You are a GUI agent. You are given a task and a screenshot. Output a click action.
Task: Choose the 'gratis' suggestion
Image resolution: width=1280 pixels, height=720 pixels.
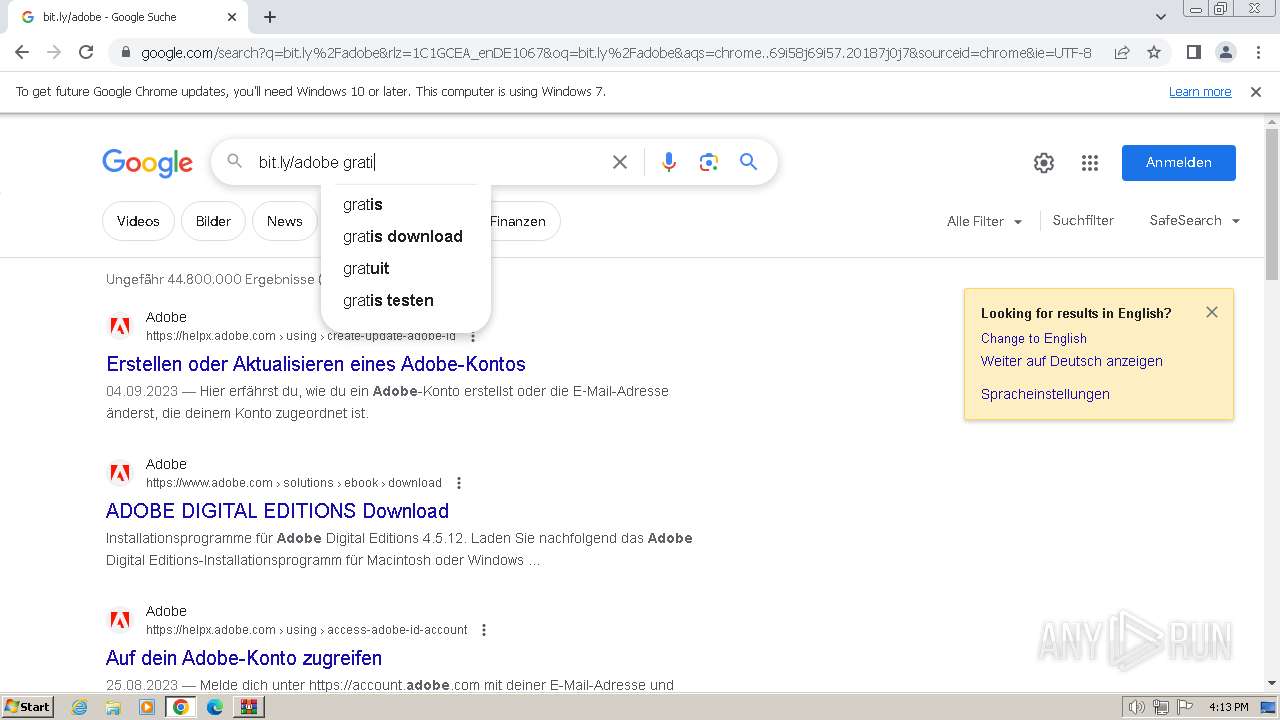coord(406,204)
